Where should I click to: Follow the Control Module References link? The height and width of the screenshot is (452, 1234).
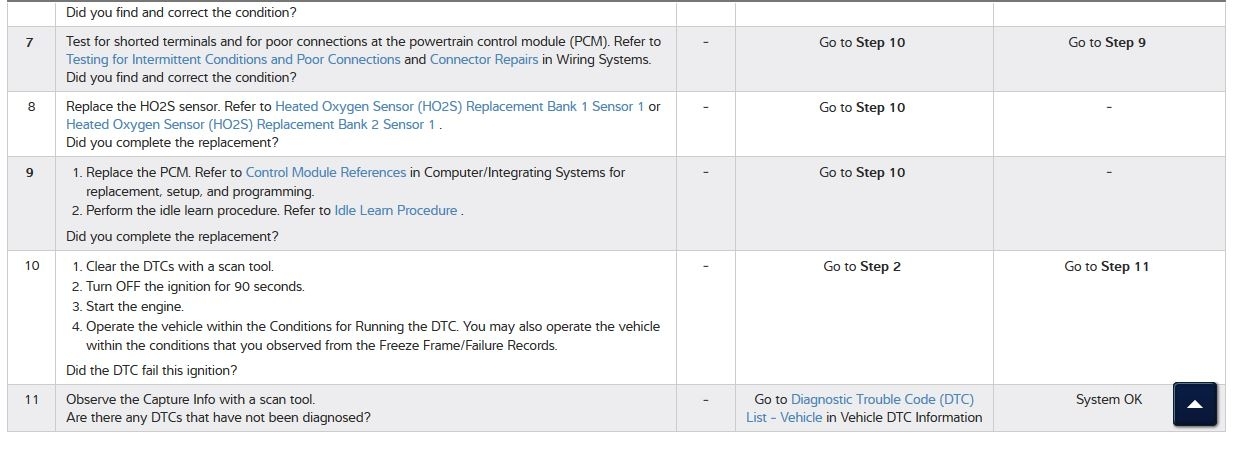[326, 172]
